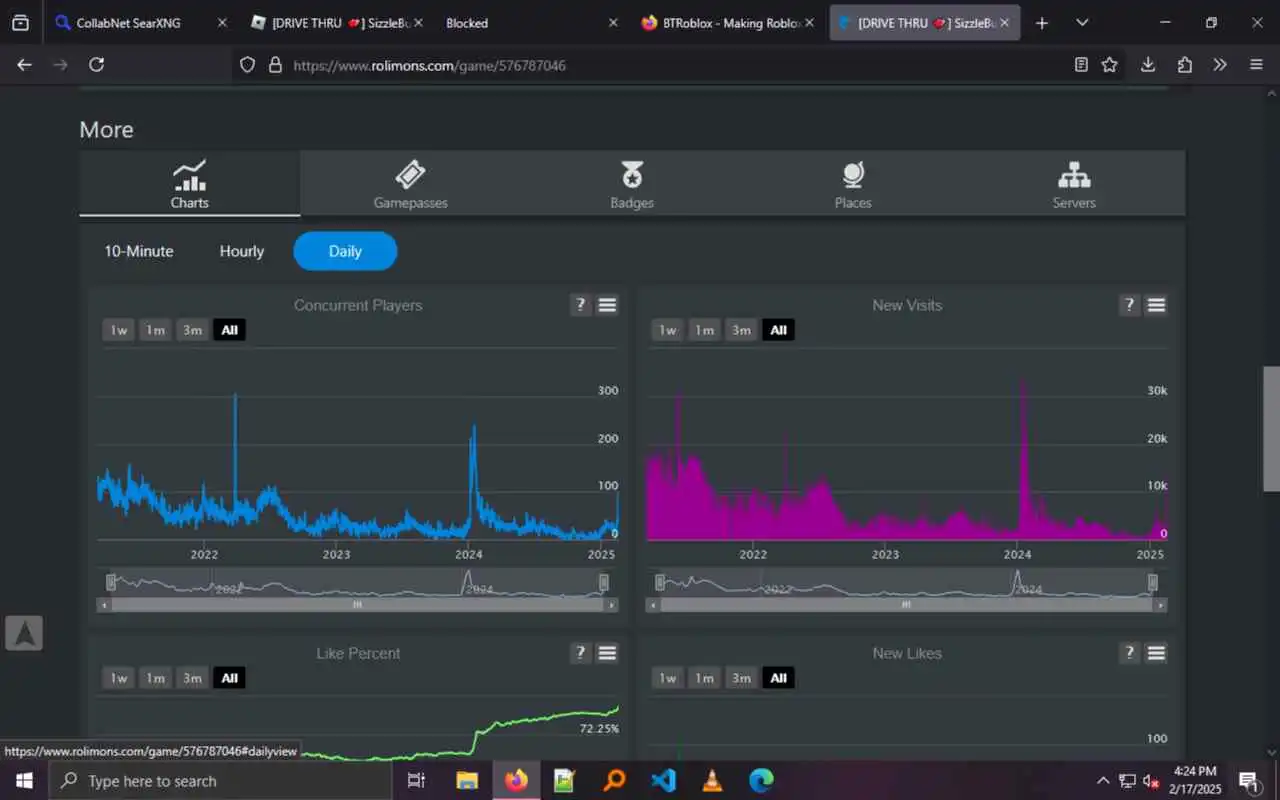Viewport: 1280px width, 800px height.
Task: Set New Visits range to 1m
Action: 704,330
